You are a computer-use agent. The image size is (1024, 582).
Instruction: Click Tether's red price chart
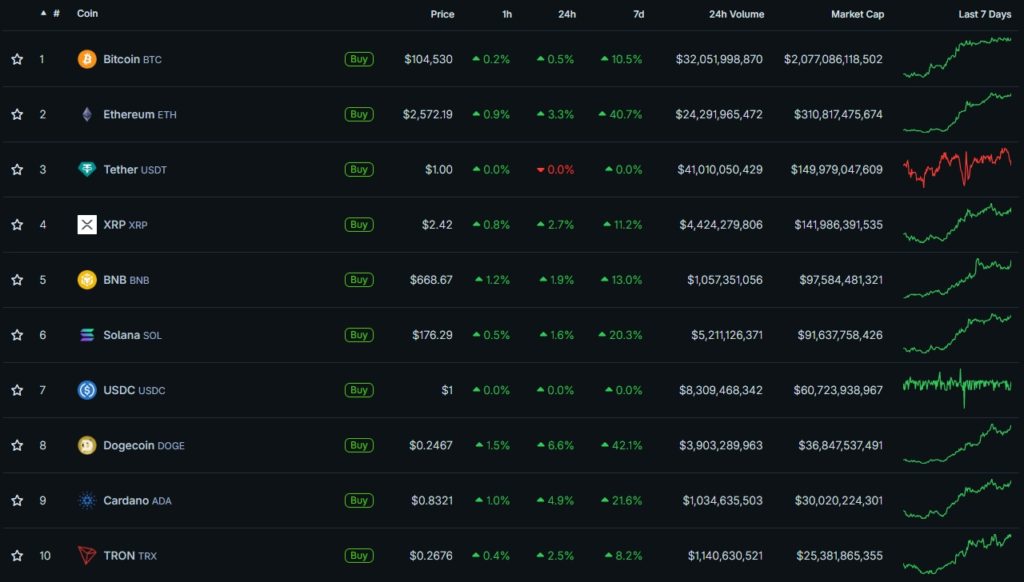(955, 169)
